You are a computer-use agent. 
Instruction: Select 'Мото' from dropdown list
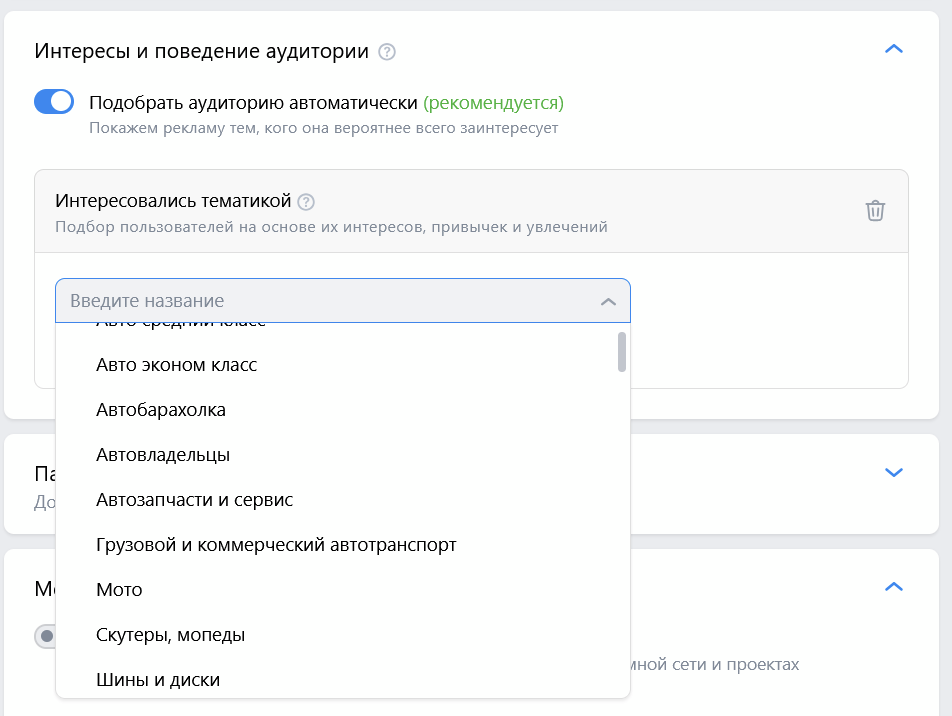pos(343,590)
